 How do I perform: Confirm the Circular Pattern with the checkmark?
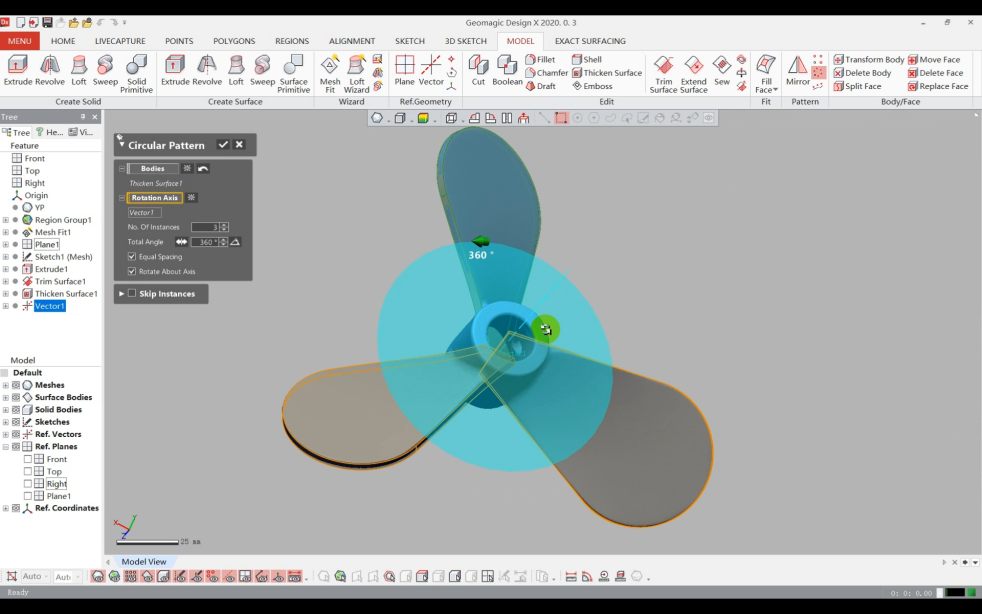click(222, 145)
